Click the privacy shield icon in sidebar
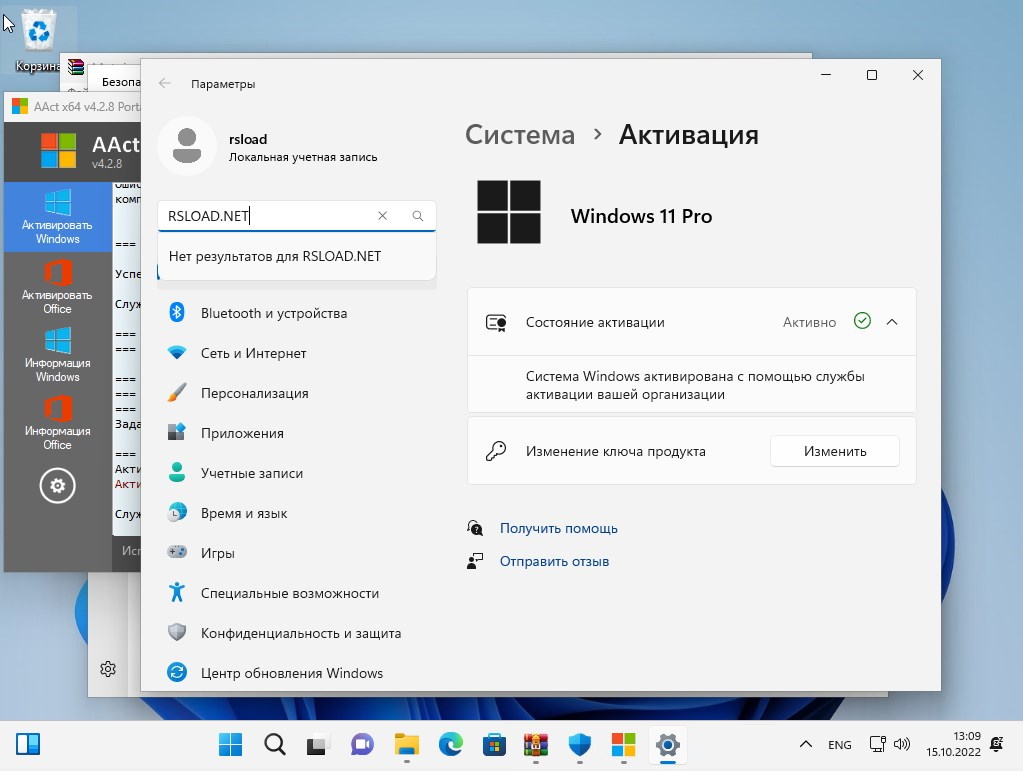 coord(177,632)
